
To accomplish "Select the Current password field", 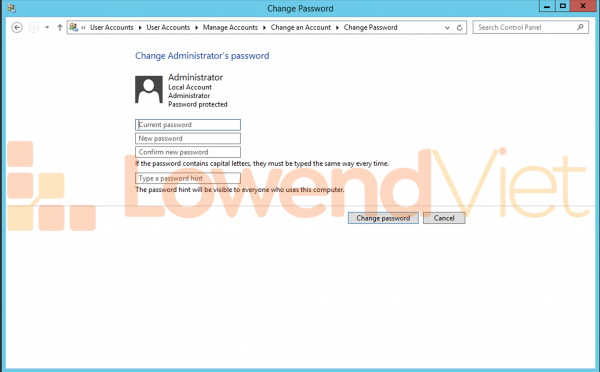I will (188, 125).
